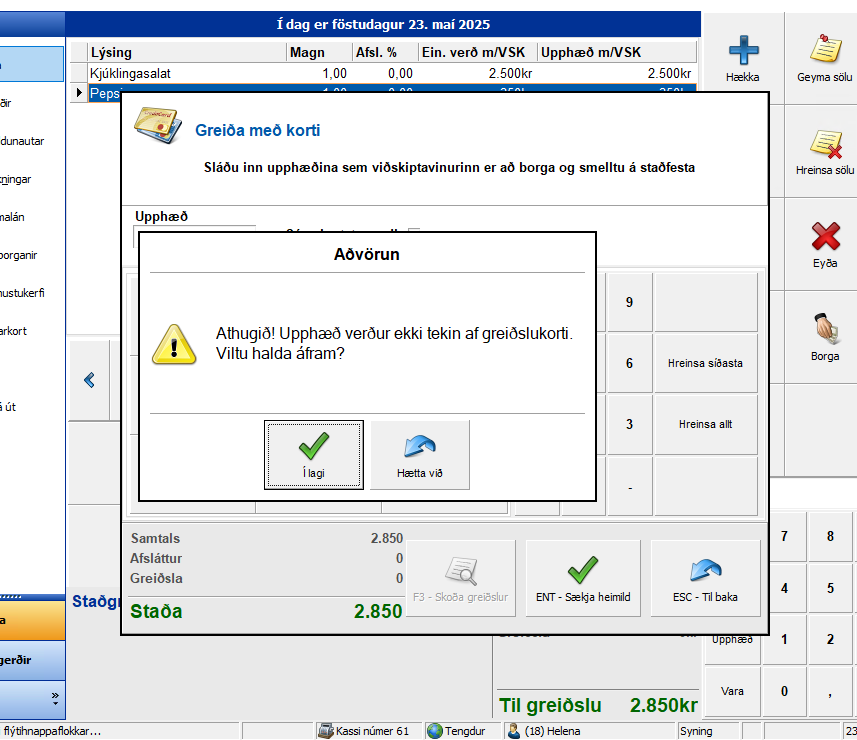857x740 pixels.
Task: Click Kassi númer 61 status icon
Action: (x=326, y=731)
